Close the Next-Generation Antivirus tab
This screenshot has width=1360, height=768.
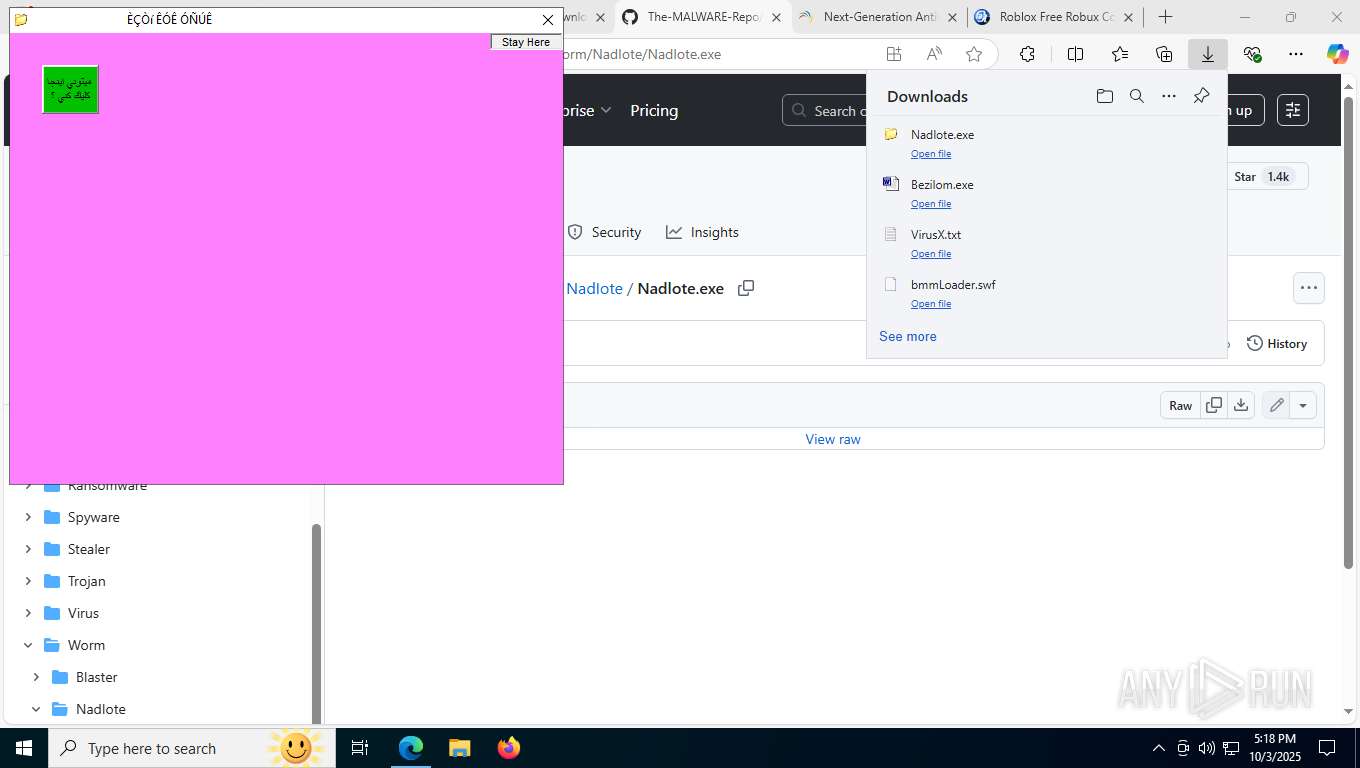(x=952, y=17)
